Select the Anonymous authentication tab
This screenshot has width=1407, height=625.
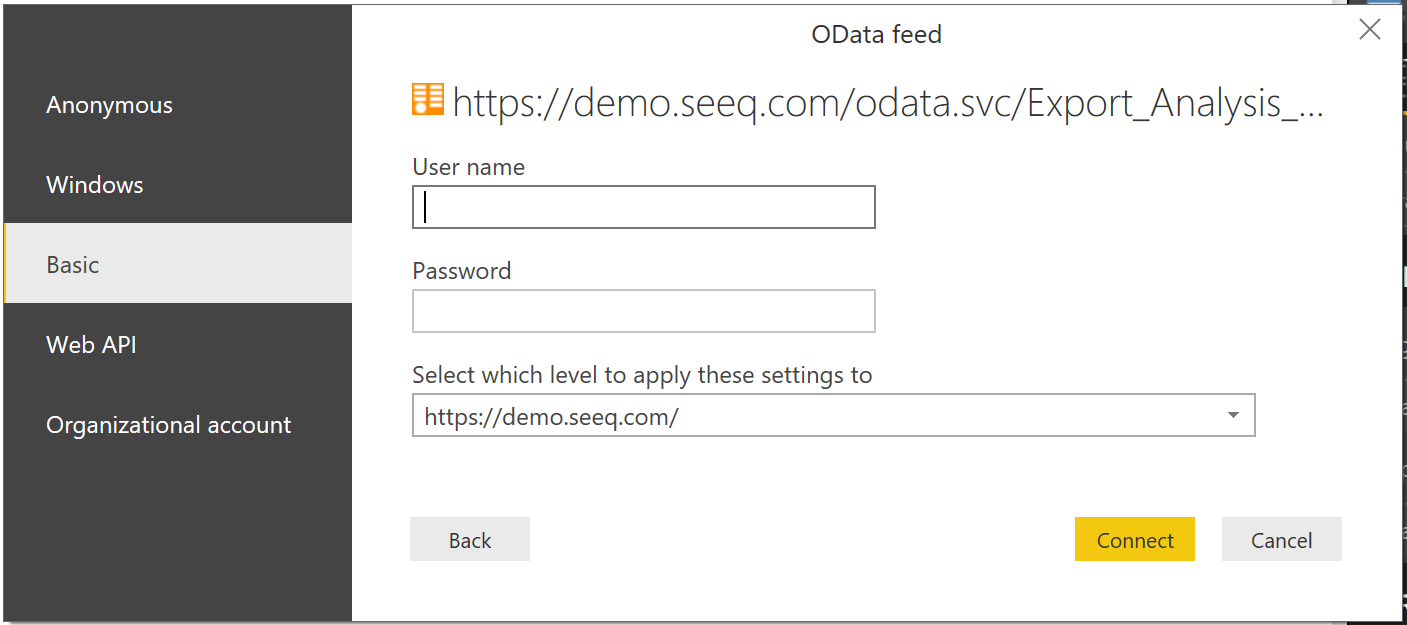coord(109,105)
